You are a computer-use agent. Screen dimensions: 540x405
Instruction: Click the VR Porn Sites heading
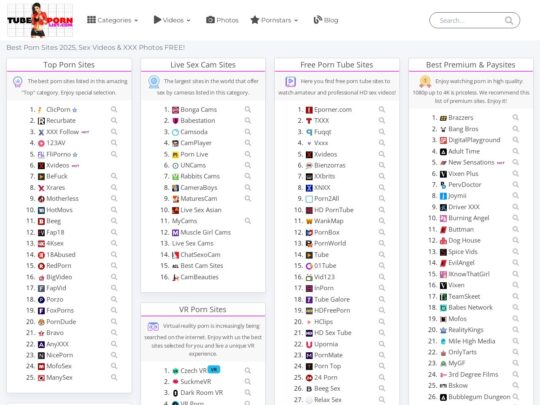[203, 309]
